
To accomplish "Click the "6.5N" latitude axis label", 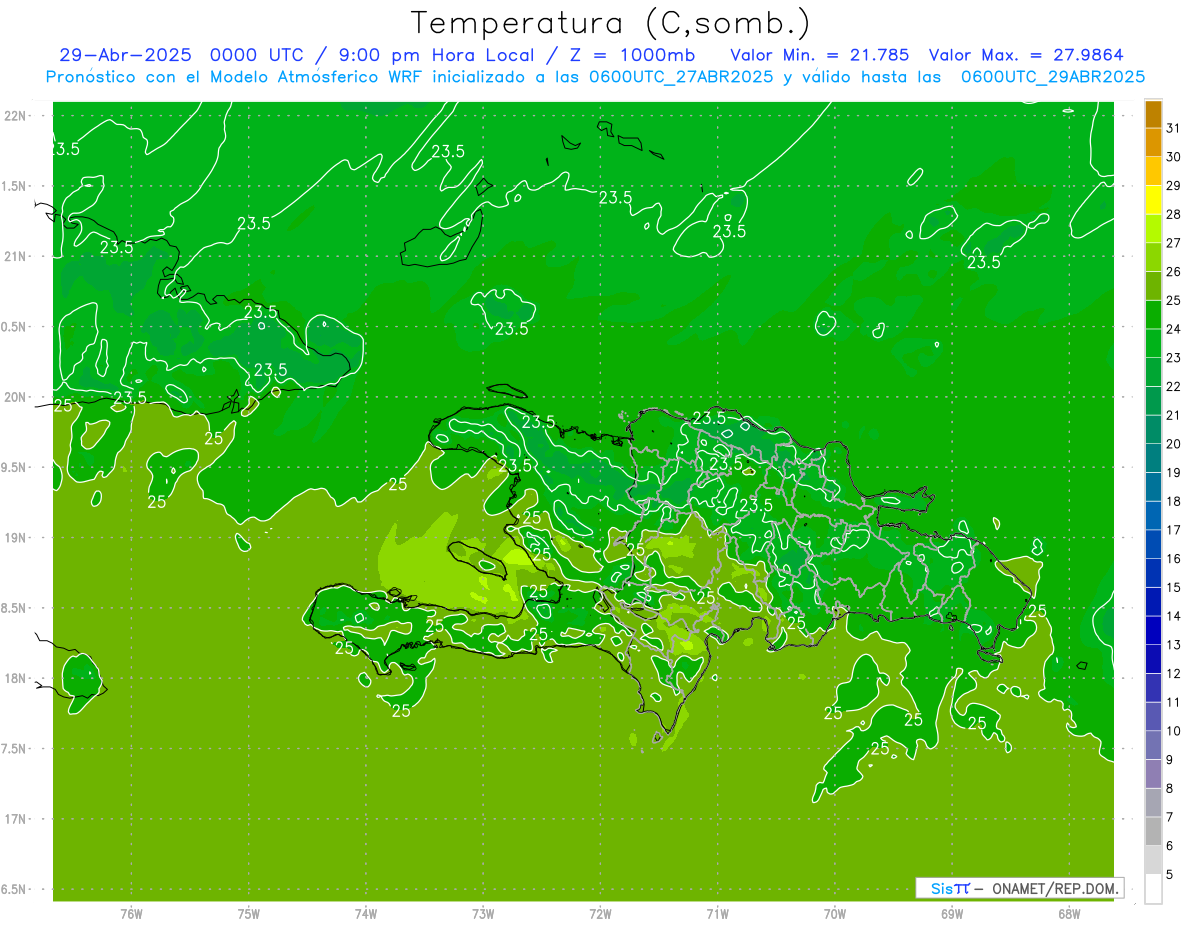I will tap(15, 889).
